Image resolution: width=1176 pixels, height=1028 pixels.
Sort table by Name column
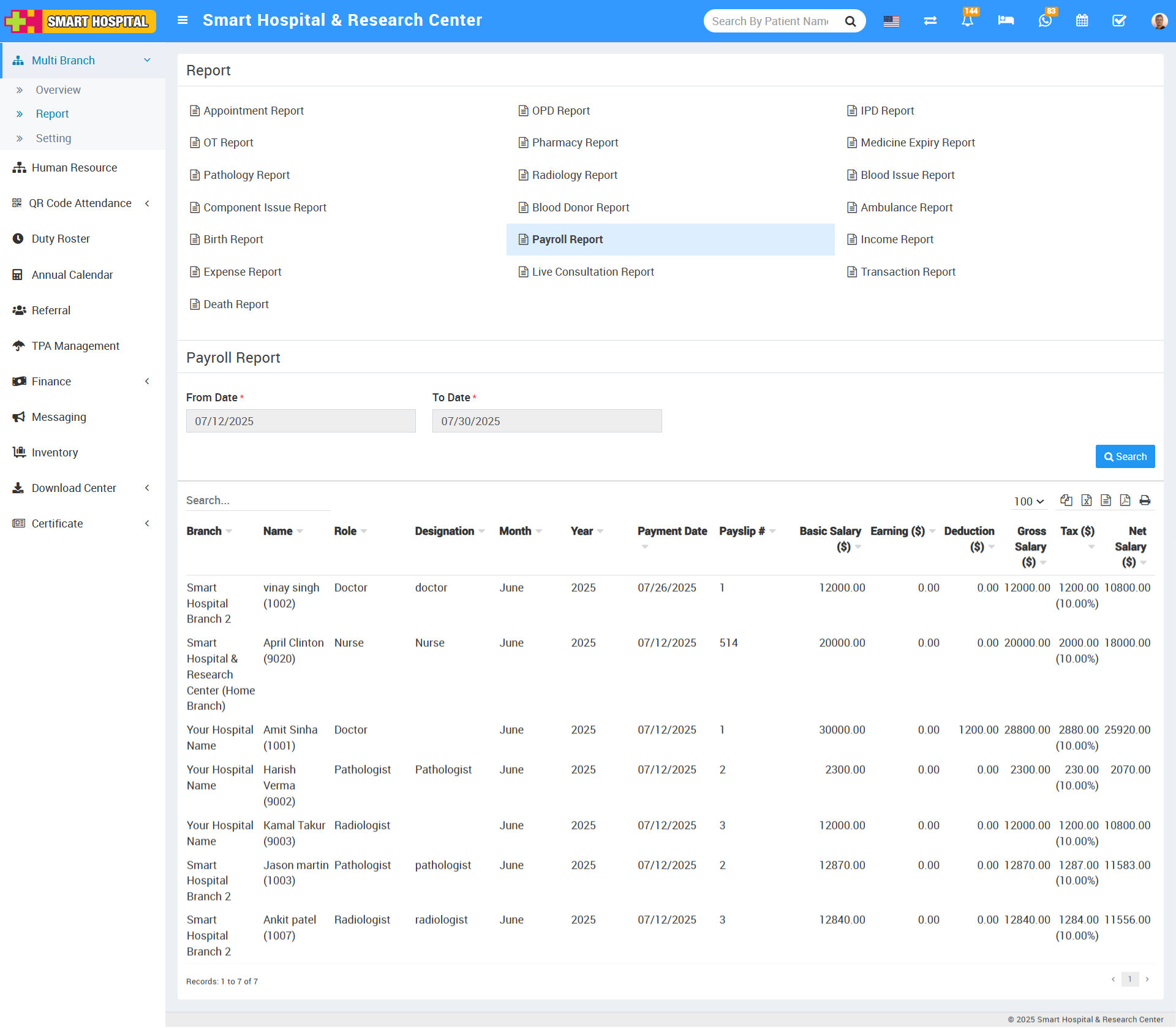[x=283, y=531]
